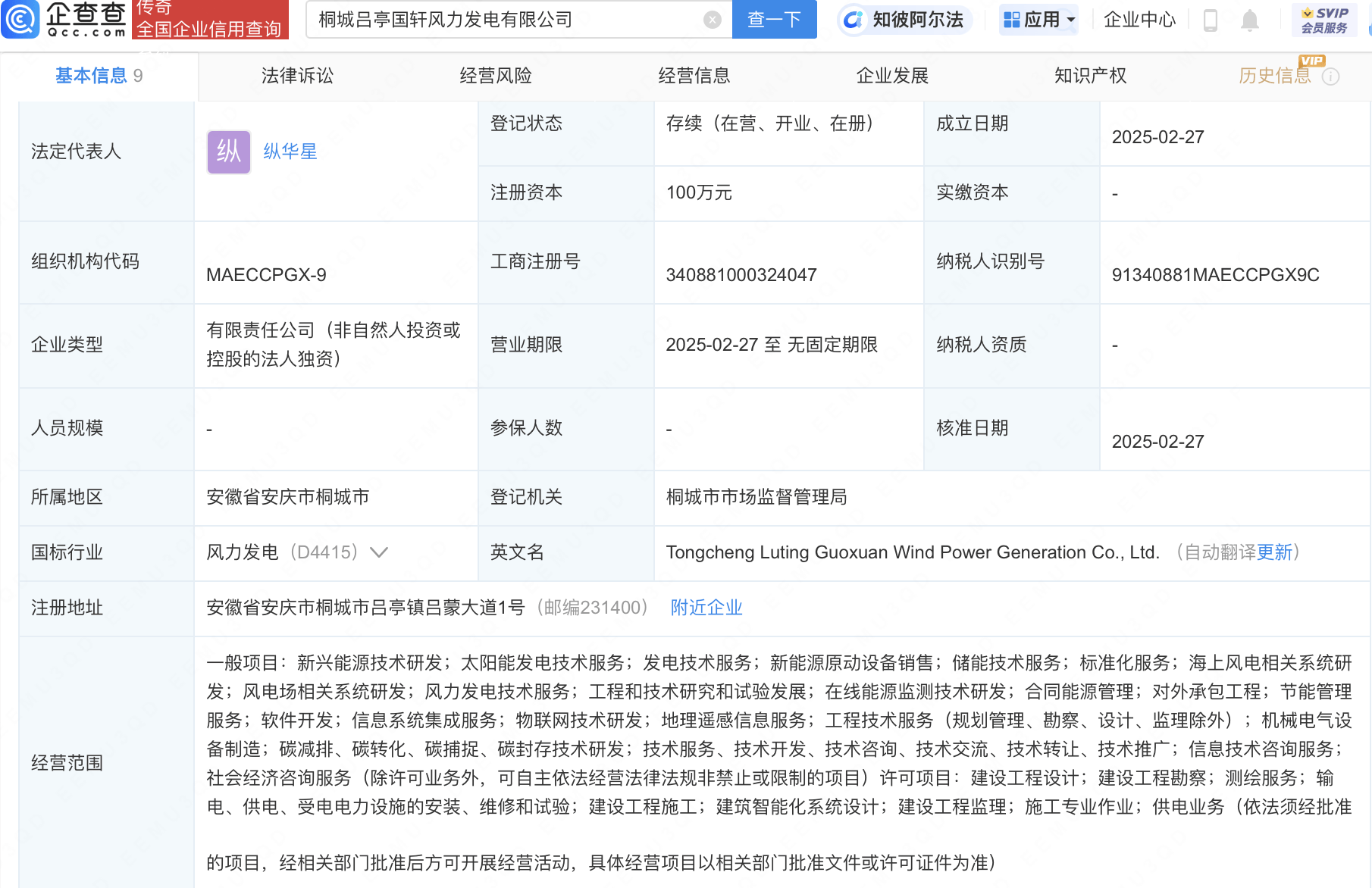
Task: Select the taxpayer ID 91340881MAECCPGX9C
Action: point(1215,275)
